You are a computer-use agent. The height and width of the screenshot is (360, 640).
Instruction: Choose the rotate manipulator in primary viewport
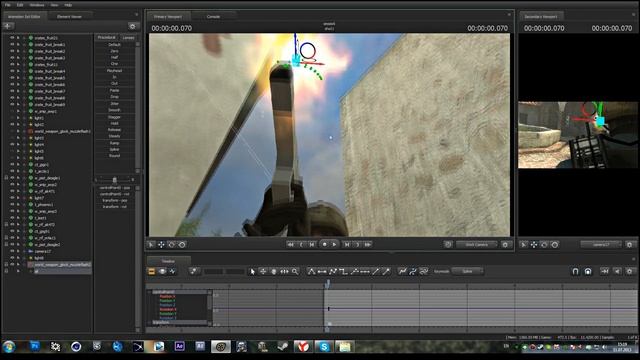[x=172, y=244]
